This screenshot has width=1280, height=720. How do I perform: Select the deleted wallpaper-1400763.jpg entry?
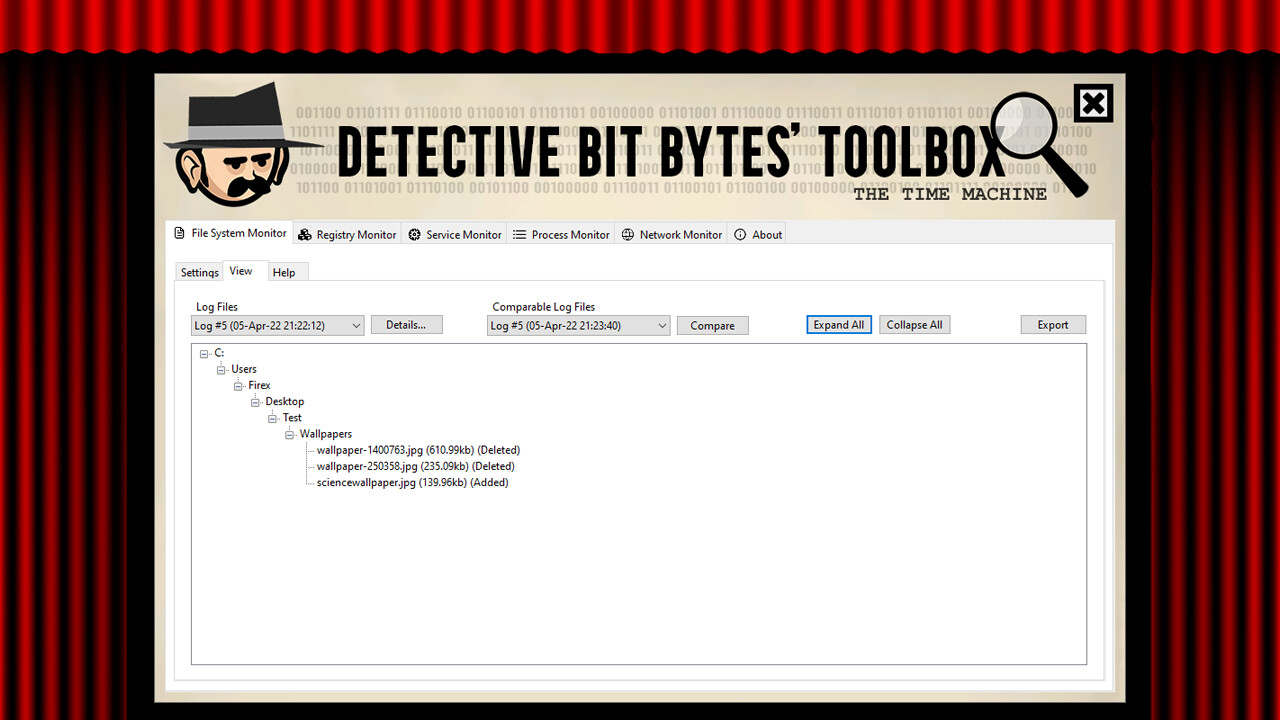(x=417, y=449)
